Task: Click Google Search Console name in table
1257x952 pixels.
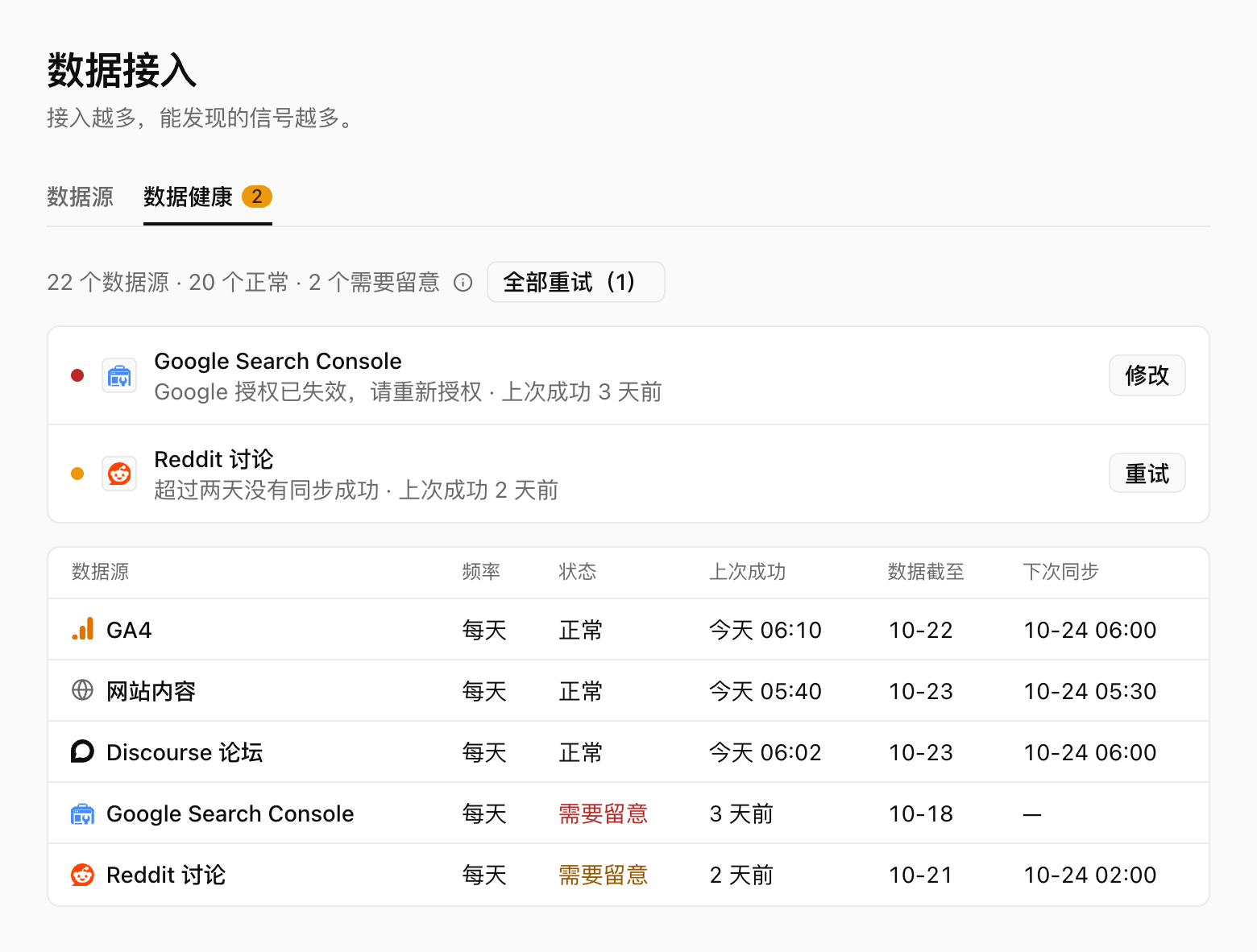Action: (230, 813)
